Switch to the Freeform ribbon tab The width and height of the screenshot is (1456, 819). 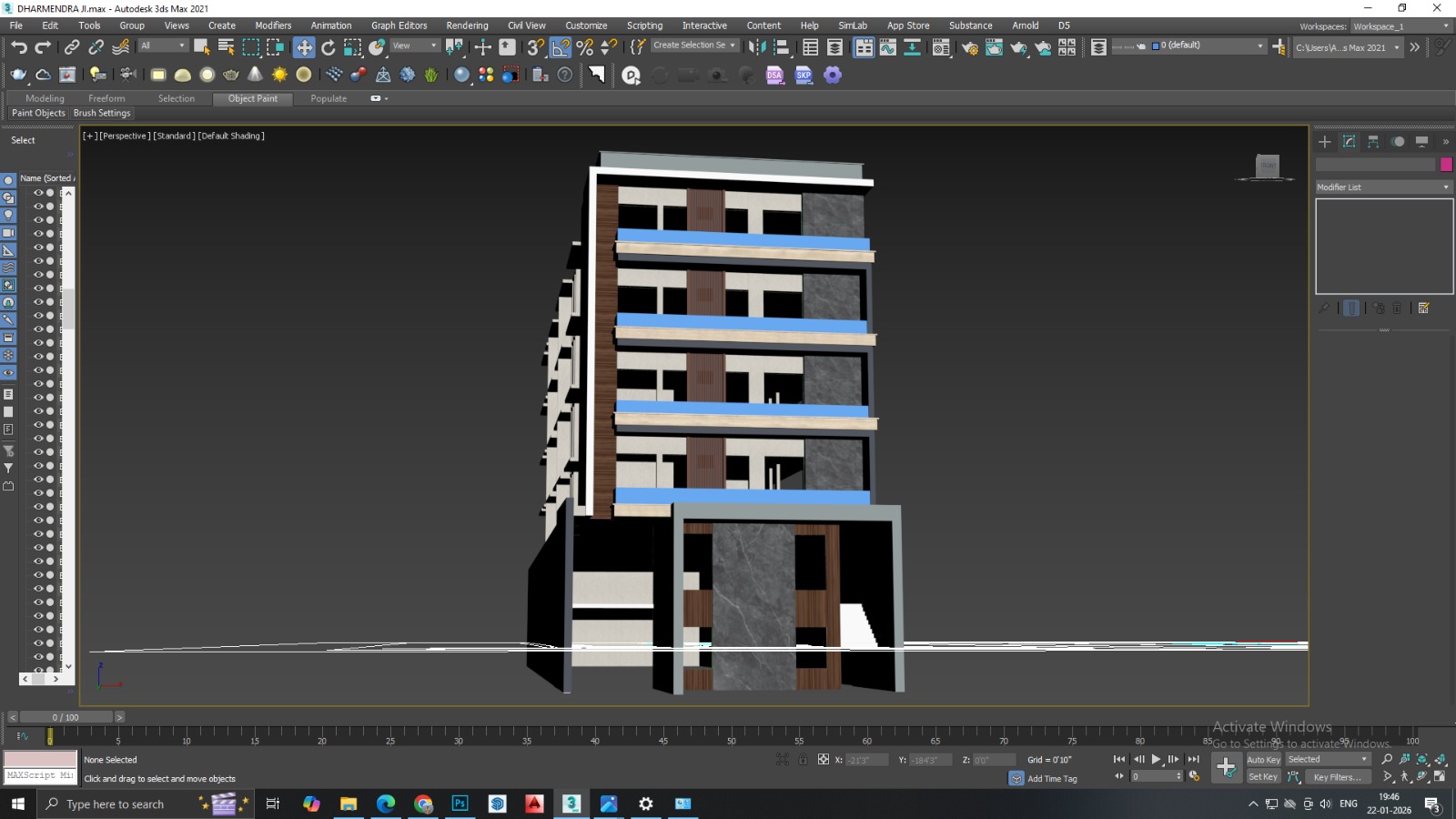(106, 98)
